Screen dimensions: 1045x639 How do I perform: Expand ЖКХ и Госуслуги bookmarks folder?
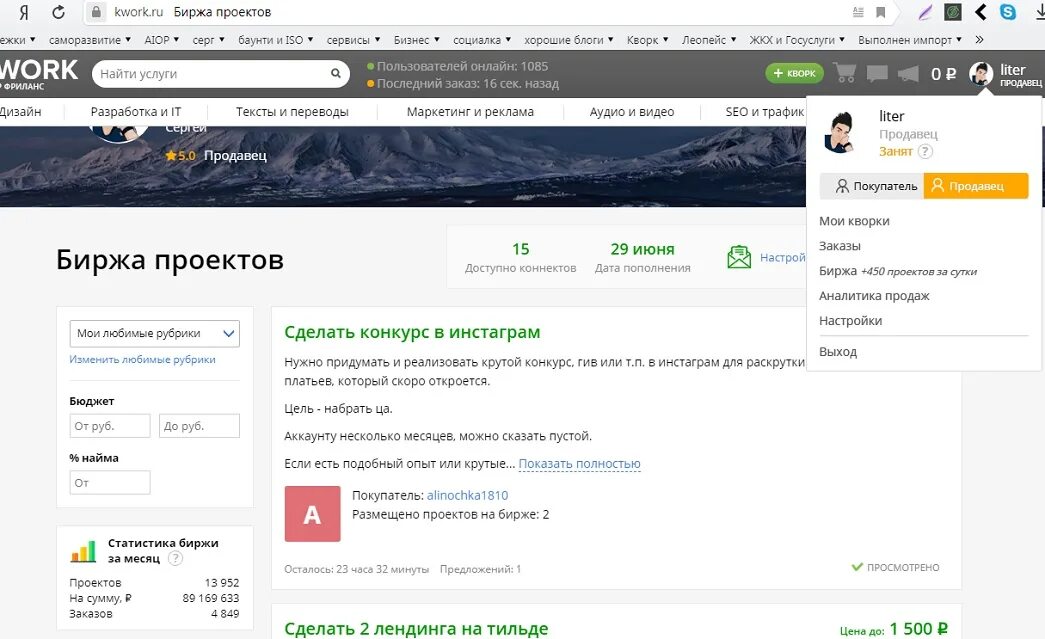[797, 40]
